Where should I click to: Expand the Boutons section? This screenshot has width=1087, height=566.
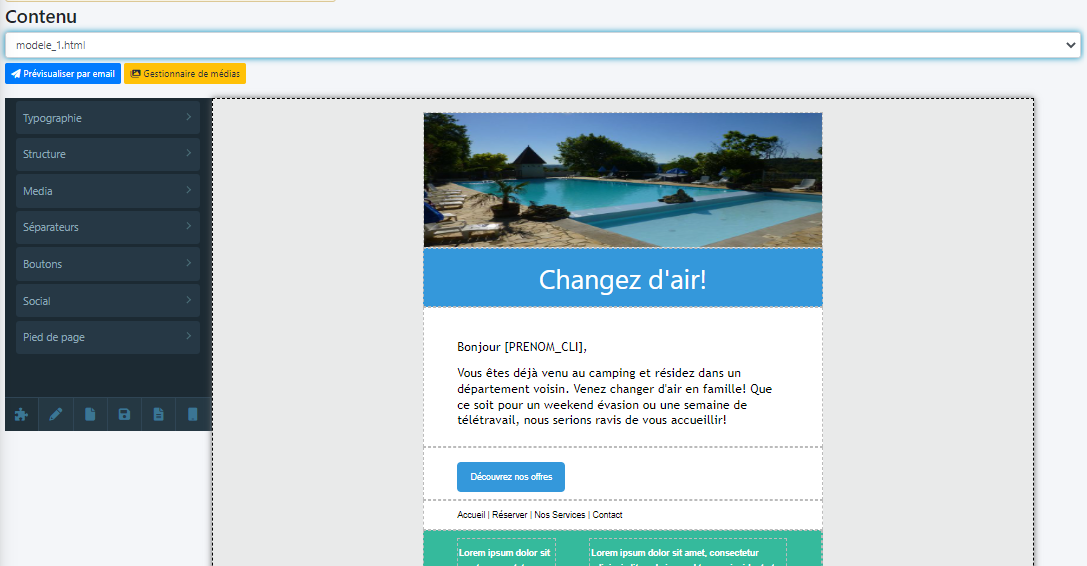pos(108,264)
